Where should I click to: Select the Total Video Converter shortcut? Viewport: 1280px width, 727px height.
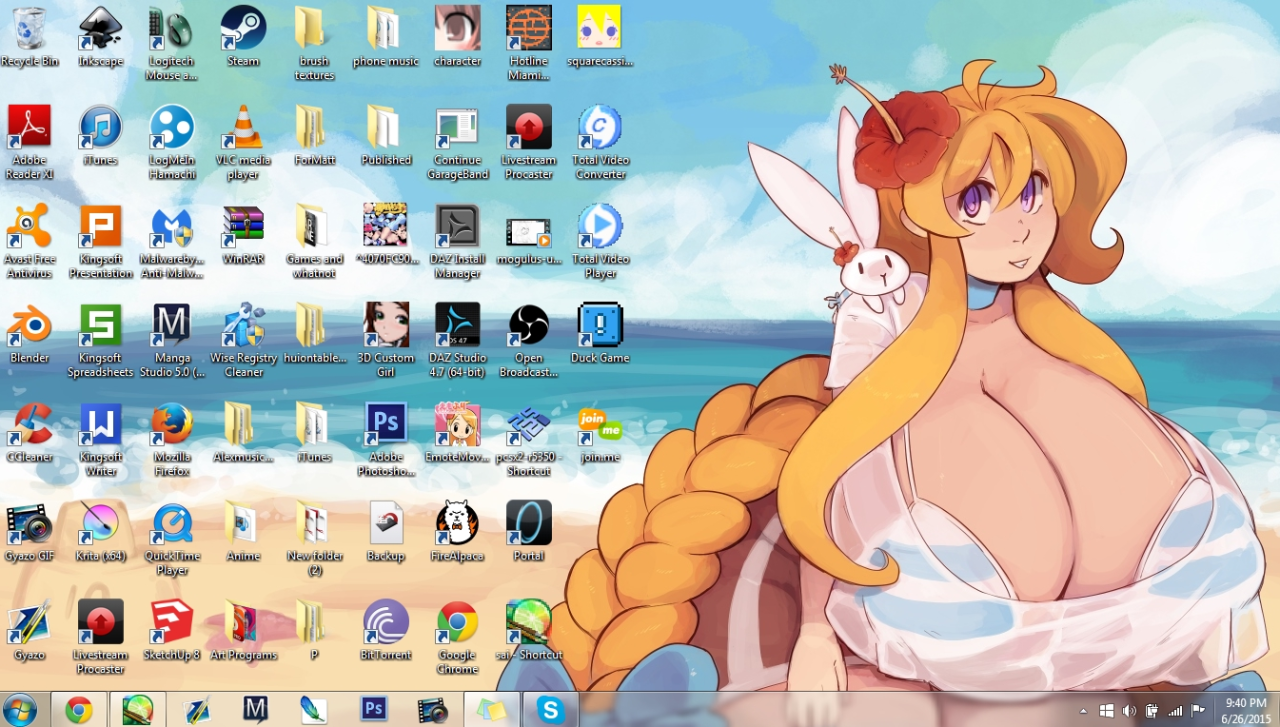click(x=600, y=142)
